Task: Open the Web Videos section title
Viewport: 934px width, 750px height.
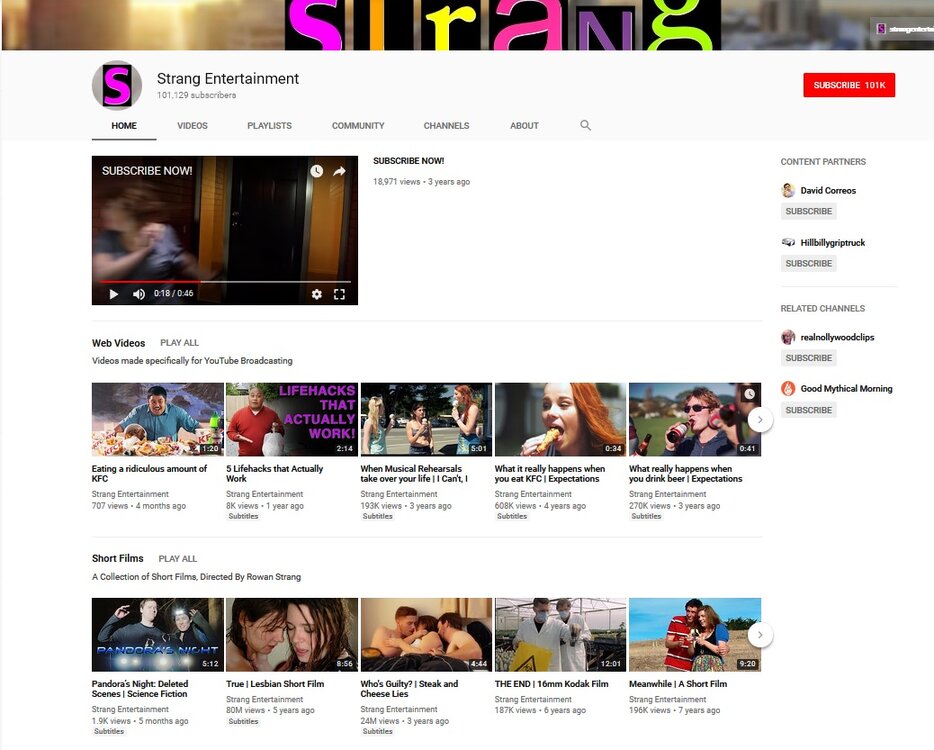Action: pos(119,343)
